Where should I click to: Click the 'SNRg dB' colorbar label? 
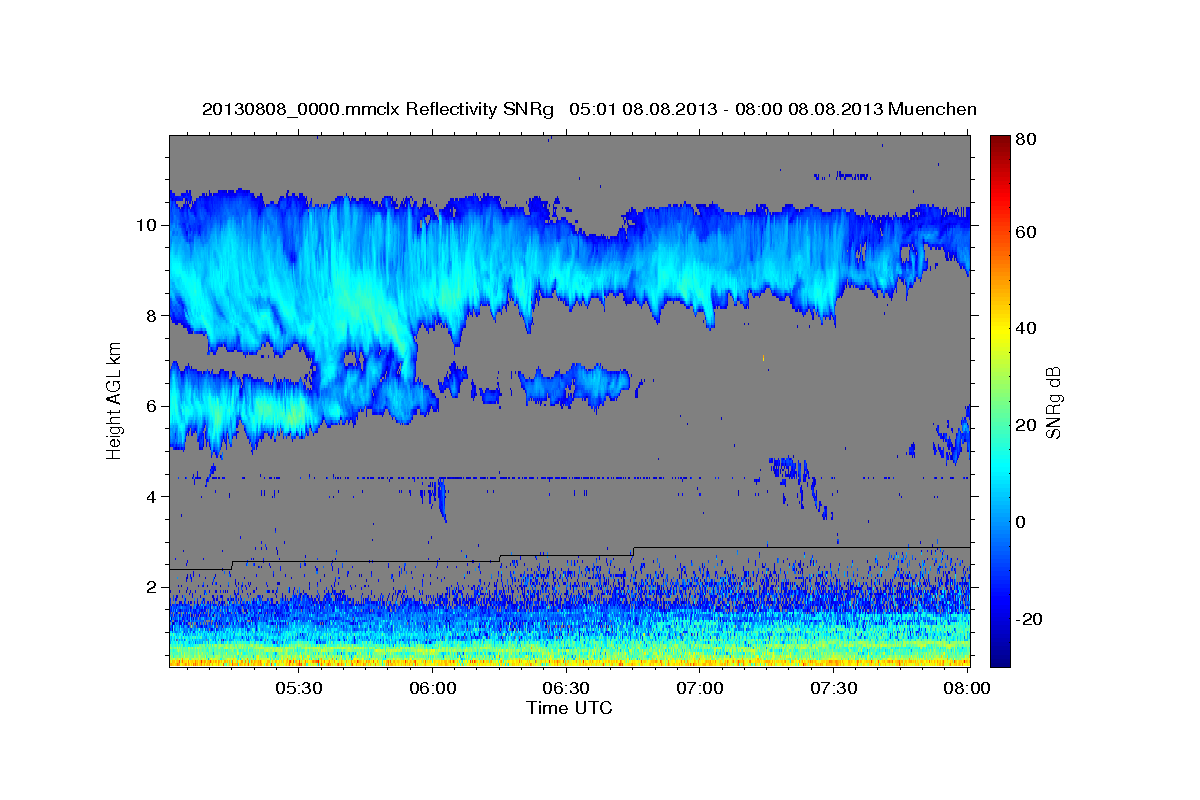(x=1053, y=403)
